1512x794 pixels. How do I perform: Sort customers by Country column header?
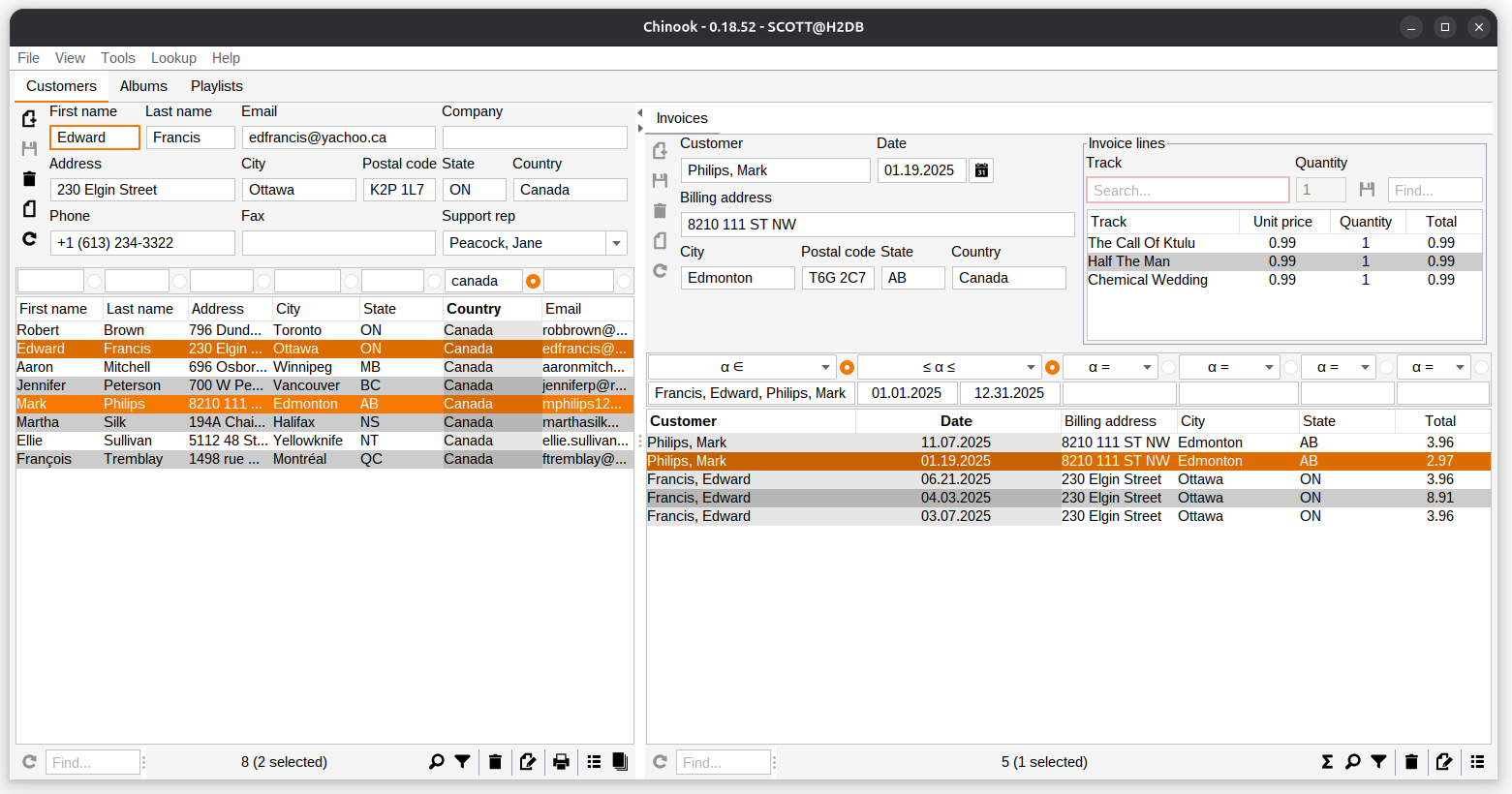(474, 309)
